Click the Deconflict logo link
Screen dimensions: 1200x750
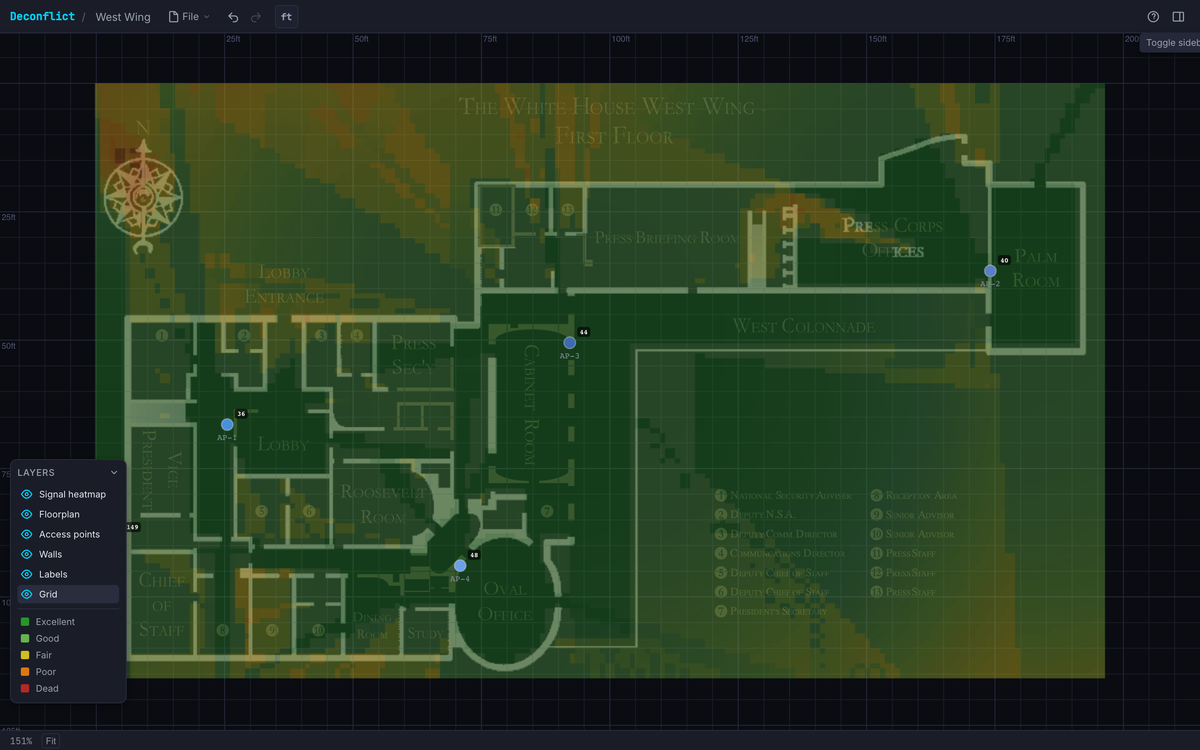(42, 17)
